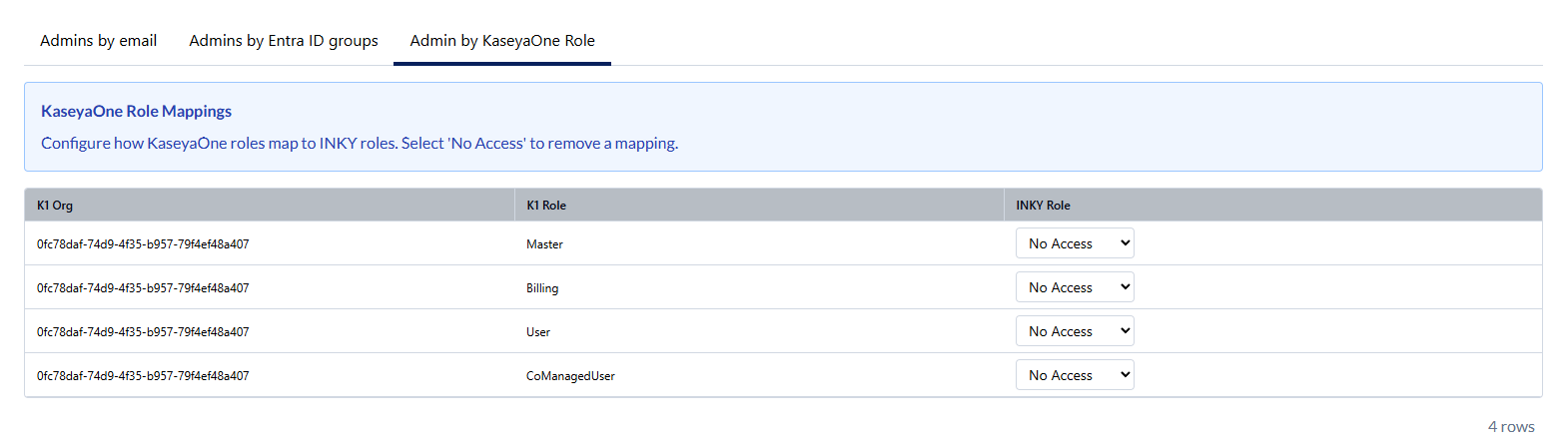Click the Billing role cell

point(542,288)
